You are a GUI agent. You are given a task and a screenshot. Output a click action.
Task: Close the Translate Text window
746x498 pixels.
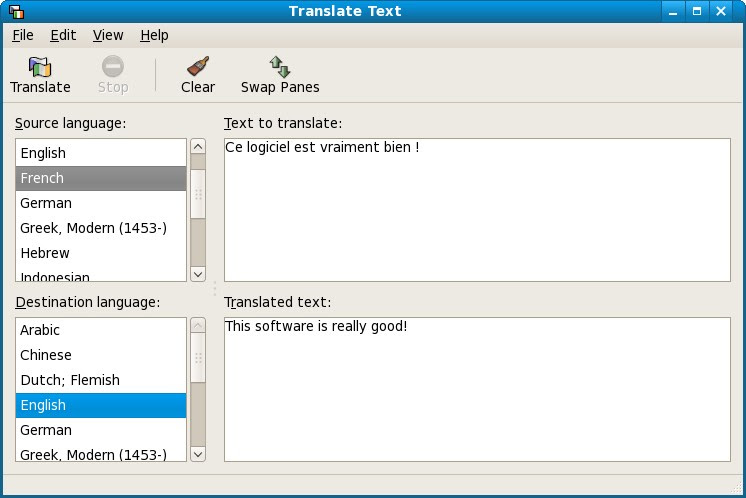721,11
